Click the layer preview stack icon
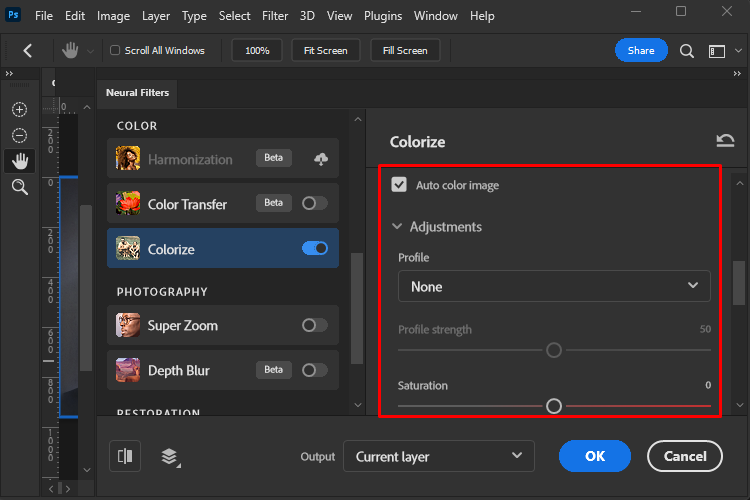Viewport: 750px width, 500px height. [170, 456]
